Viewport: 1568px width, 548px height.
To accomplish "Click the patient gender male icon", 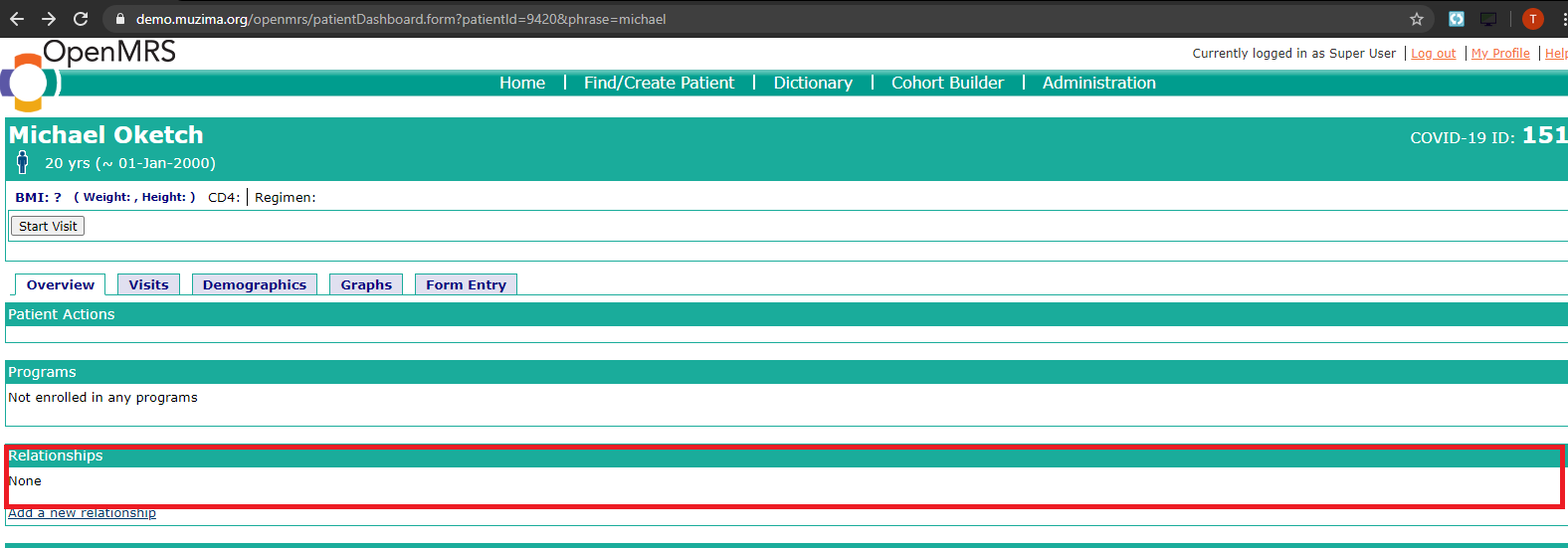I will point(22,162).
